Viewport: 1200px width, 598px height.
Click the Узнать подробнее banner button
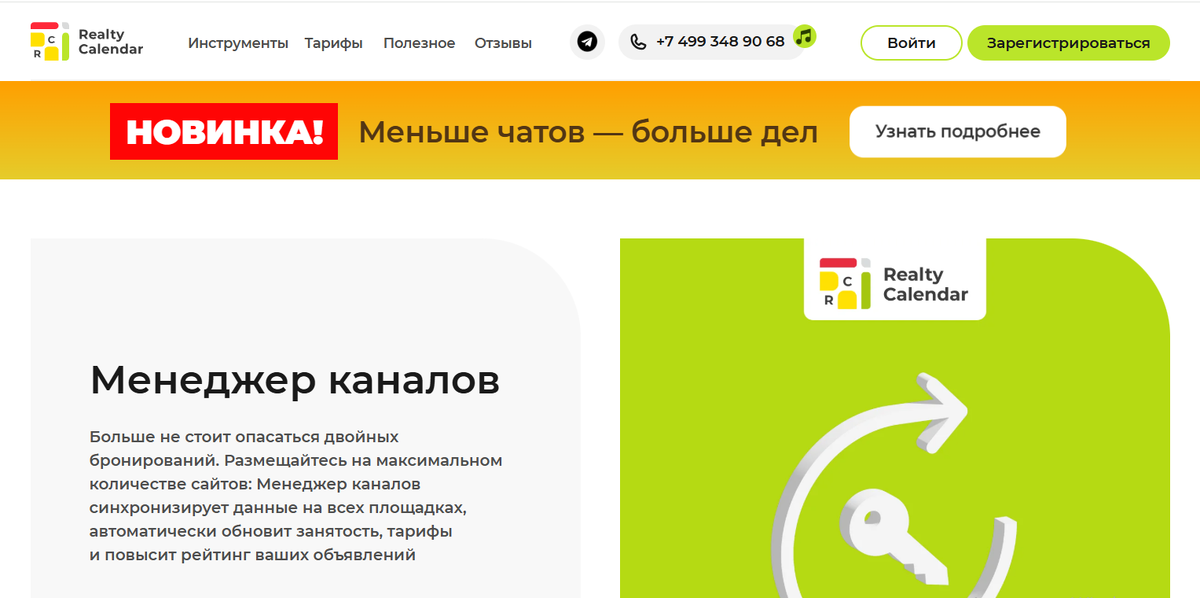pyautogui.click(x=958, y=131)
